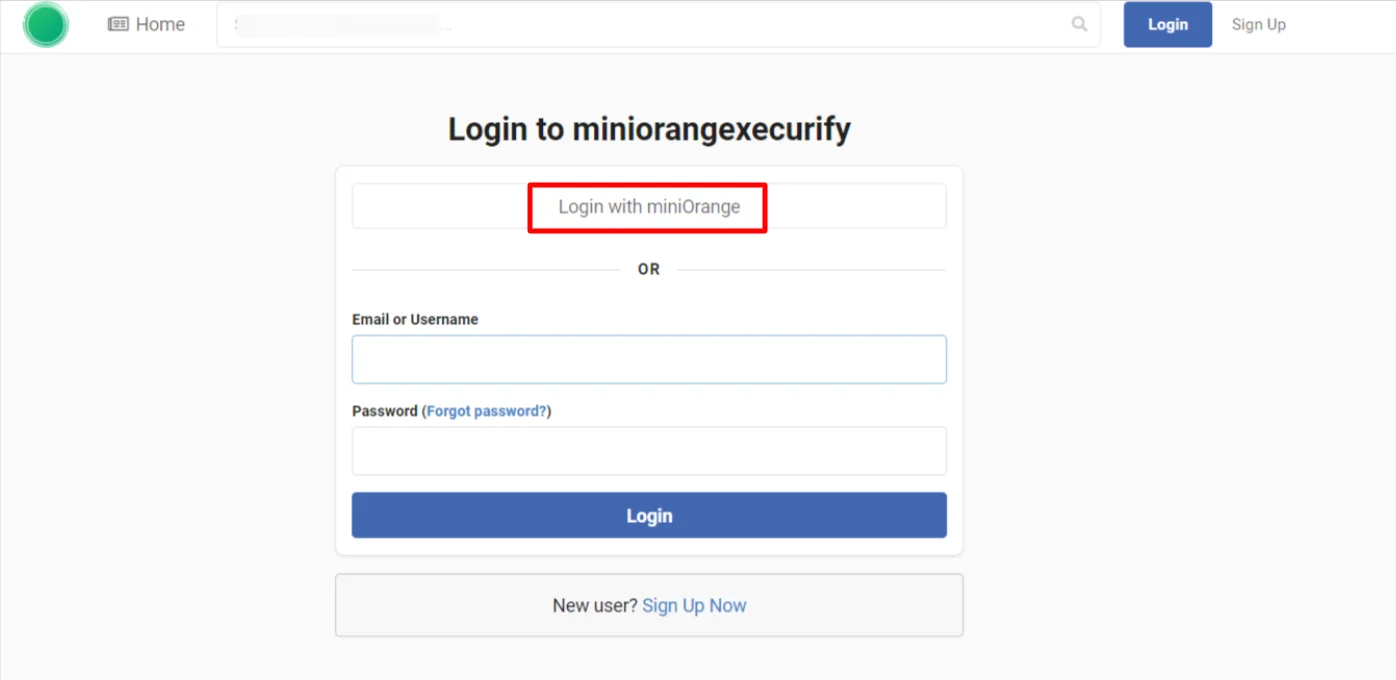Click the OR divider between login options
Screen dimensions: 1396x680
(648, 268)
